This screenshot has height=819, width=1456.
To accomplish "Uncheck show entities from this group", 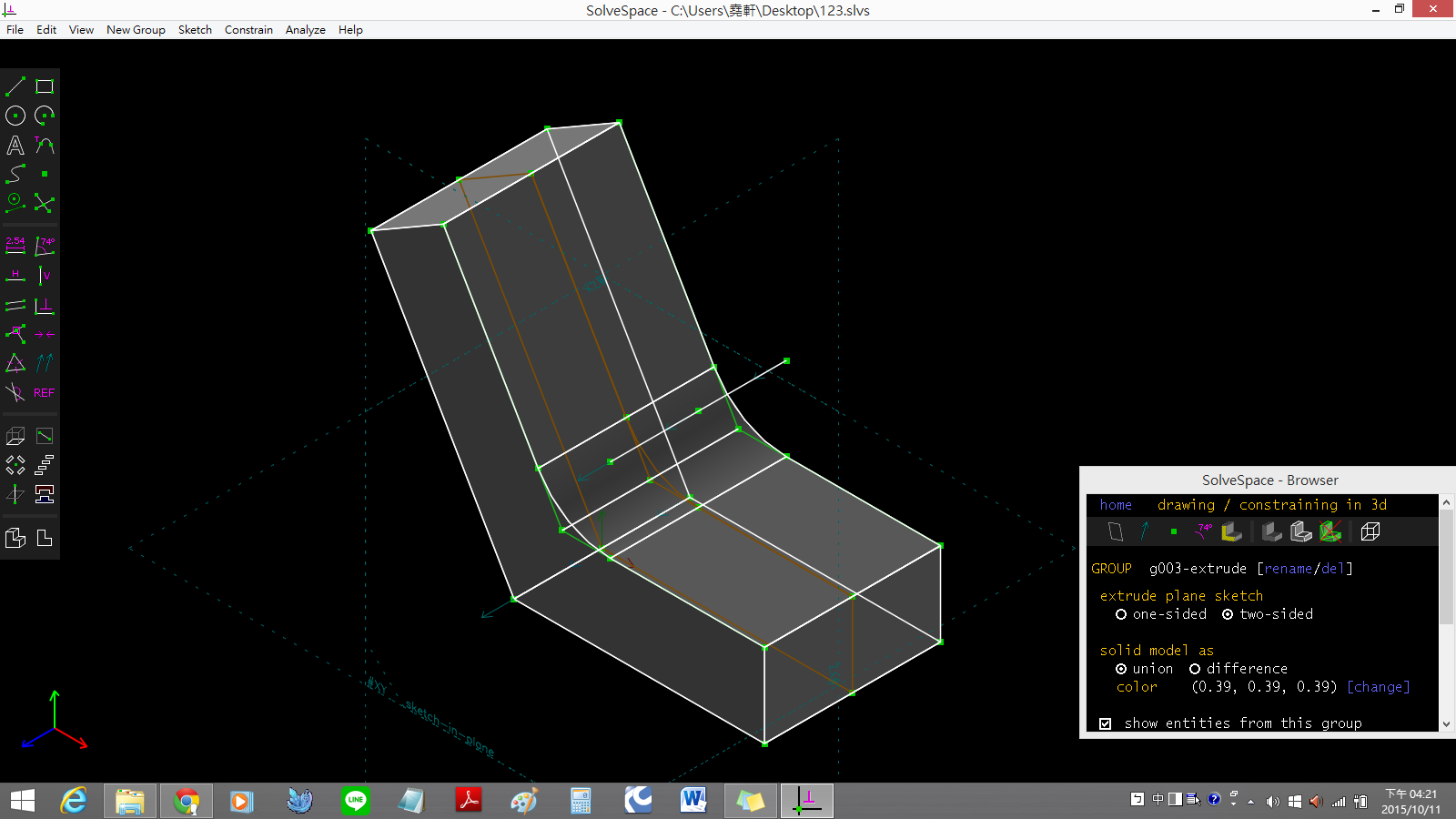I will coord(1105,723).
